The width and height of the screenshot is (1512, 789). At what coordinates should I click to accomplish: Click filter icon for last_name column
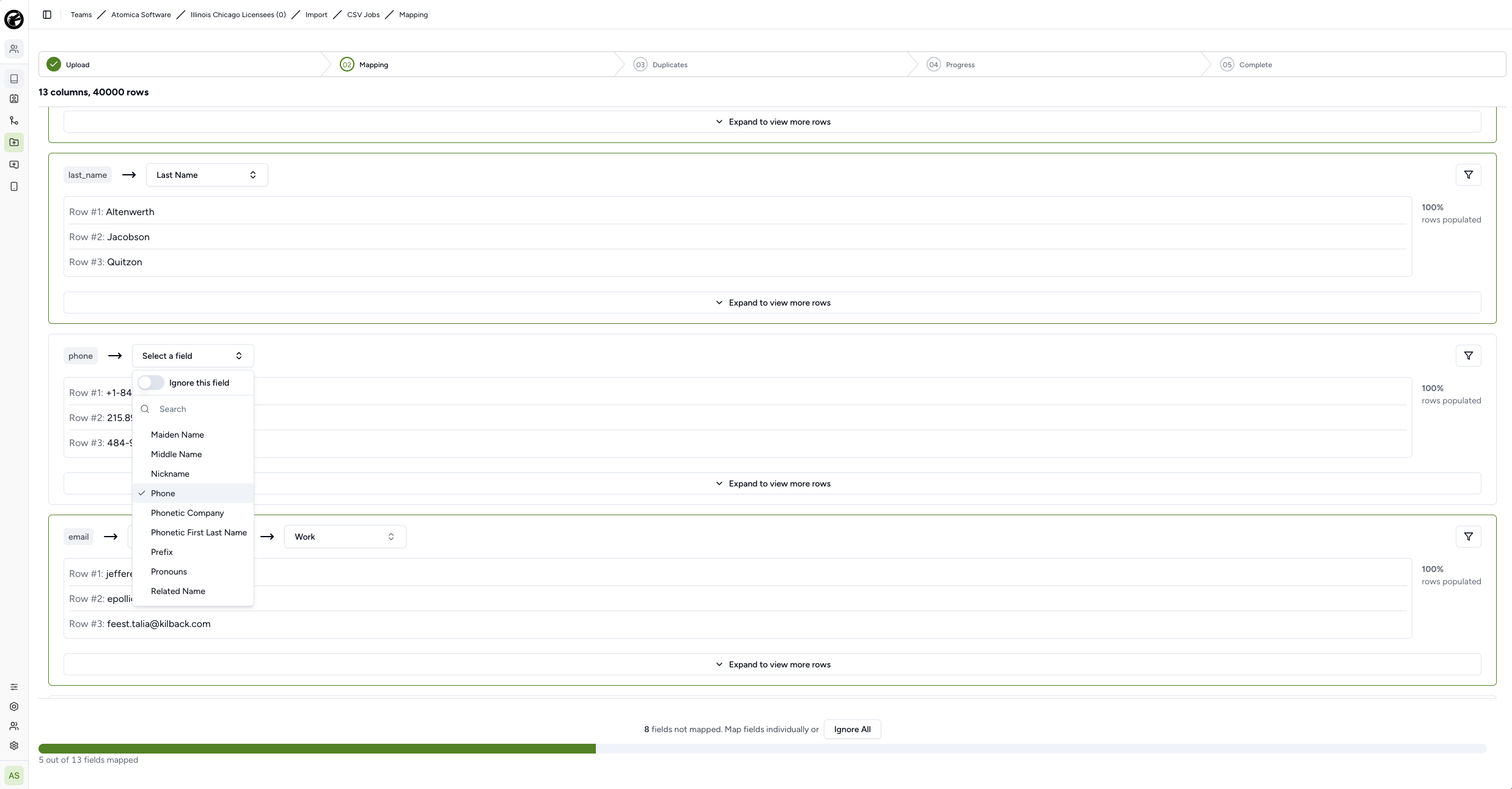1468,175
